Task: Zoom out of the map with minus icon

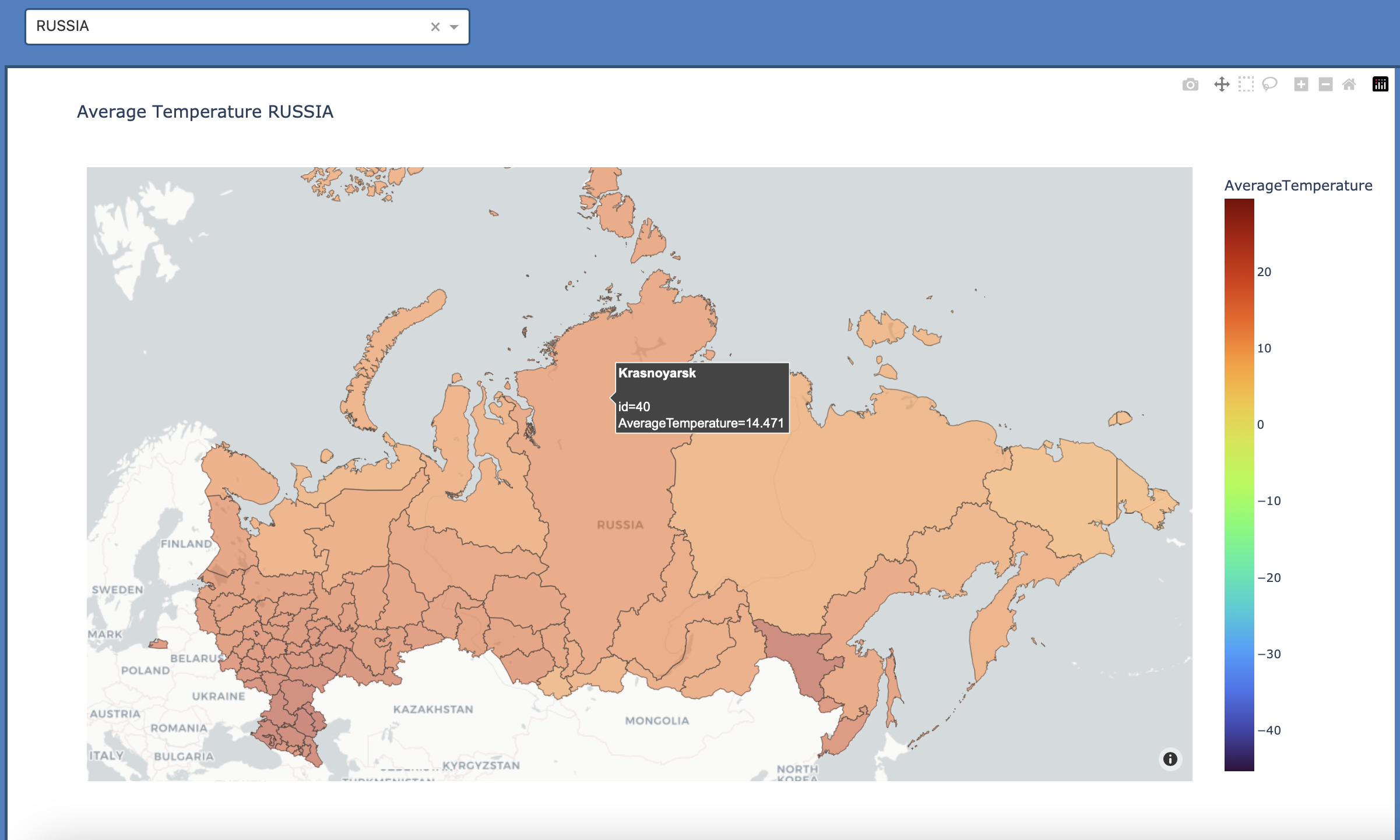Action: point(1324,84)
